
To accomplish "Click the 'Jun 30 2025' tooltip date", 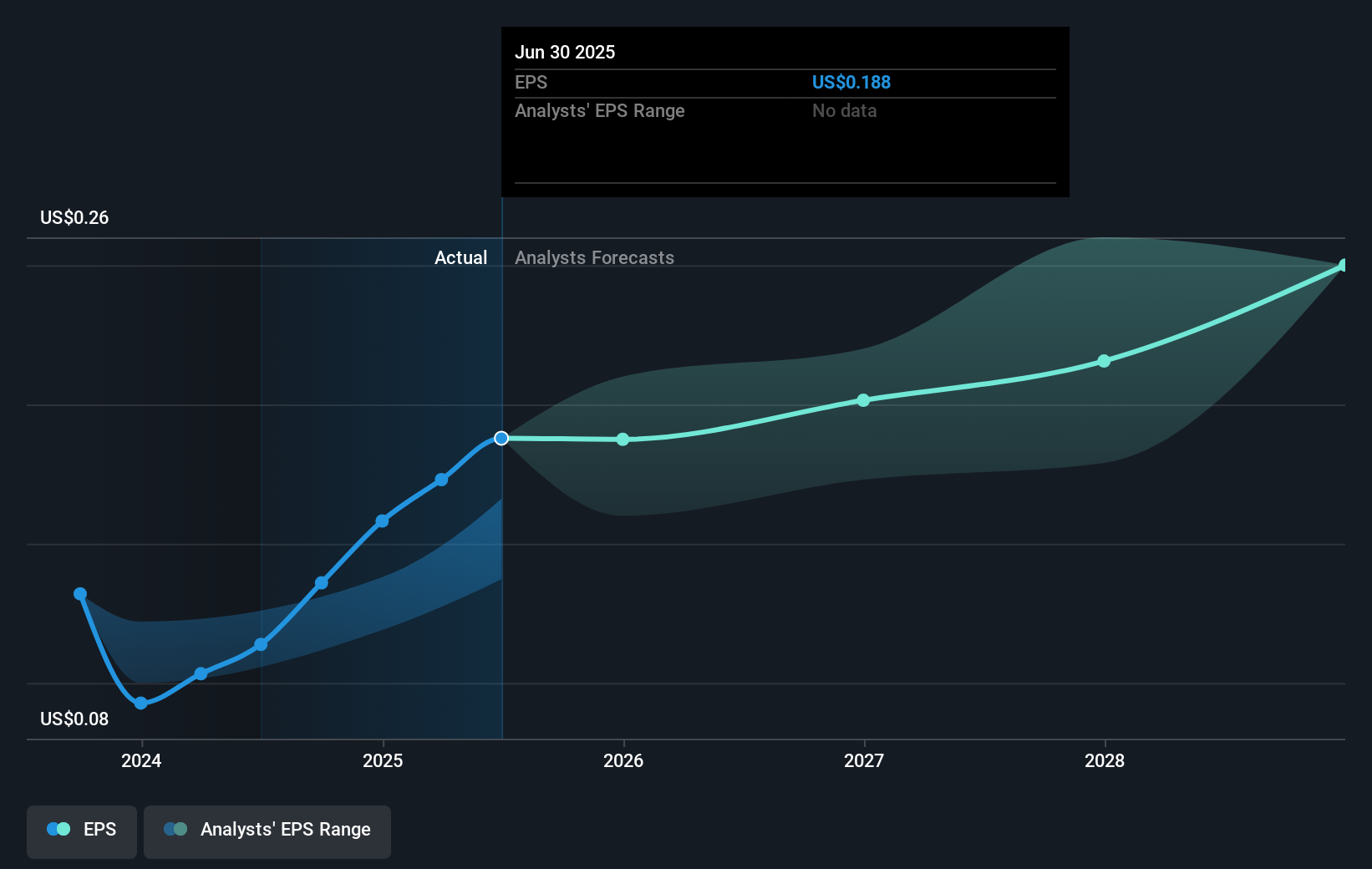I will click(565, 52).
